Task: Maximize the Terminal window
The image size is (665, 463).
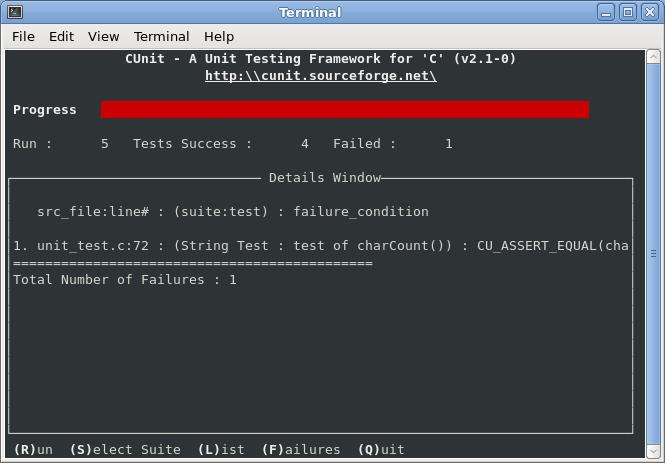Action: click(x=628, y=12)
